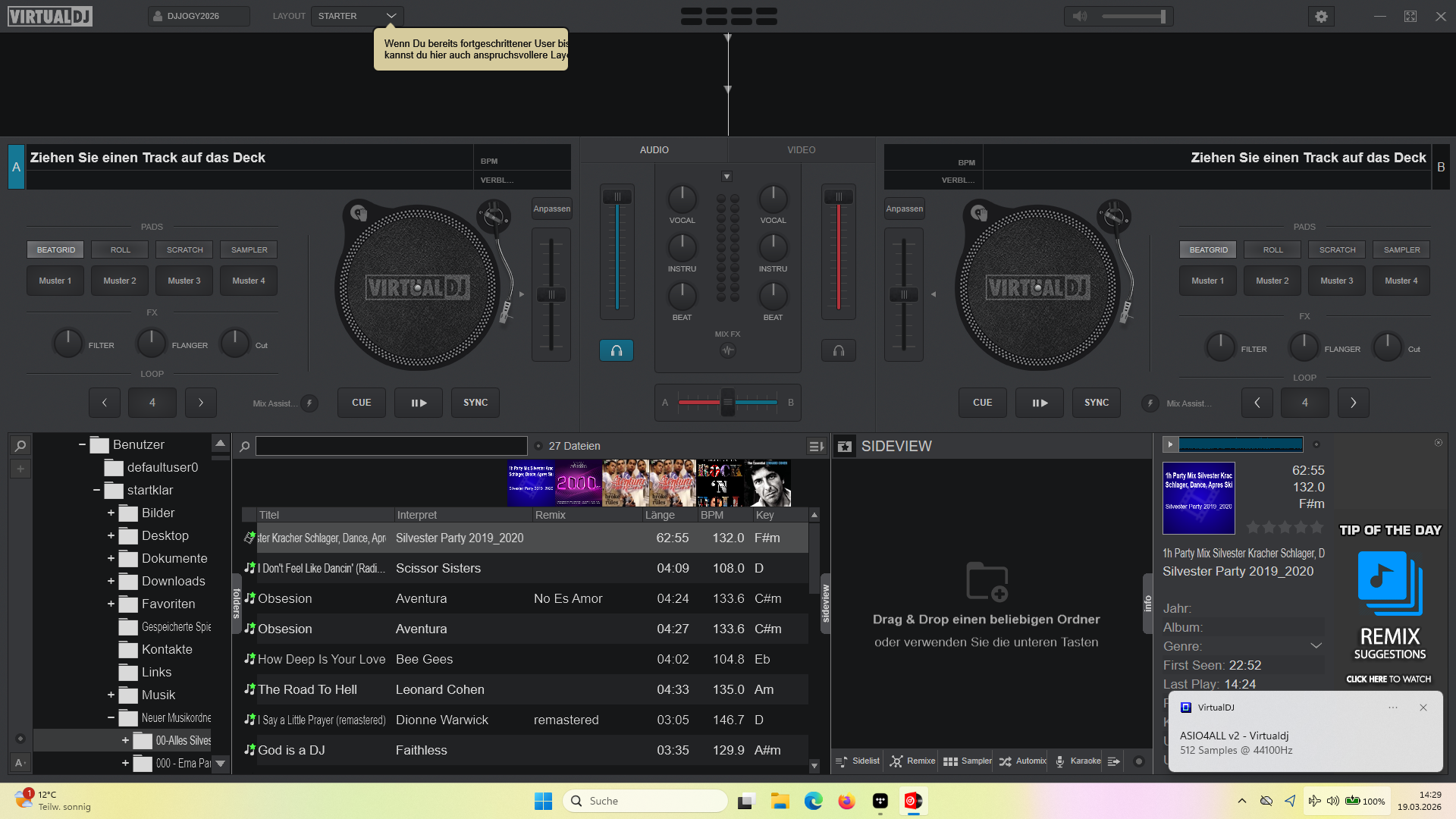This screenshot has width=1456, height=819.
Task: Open the settings gear icon
Action: click(x=1321, y=17)
